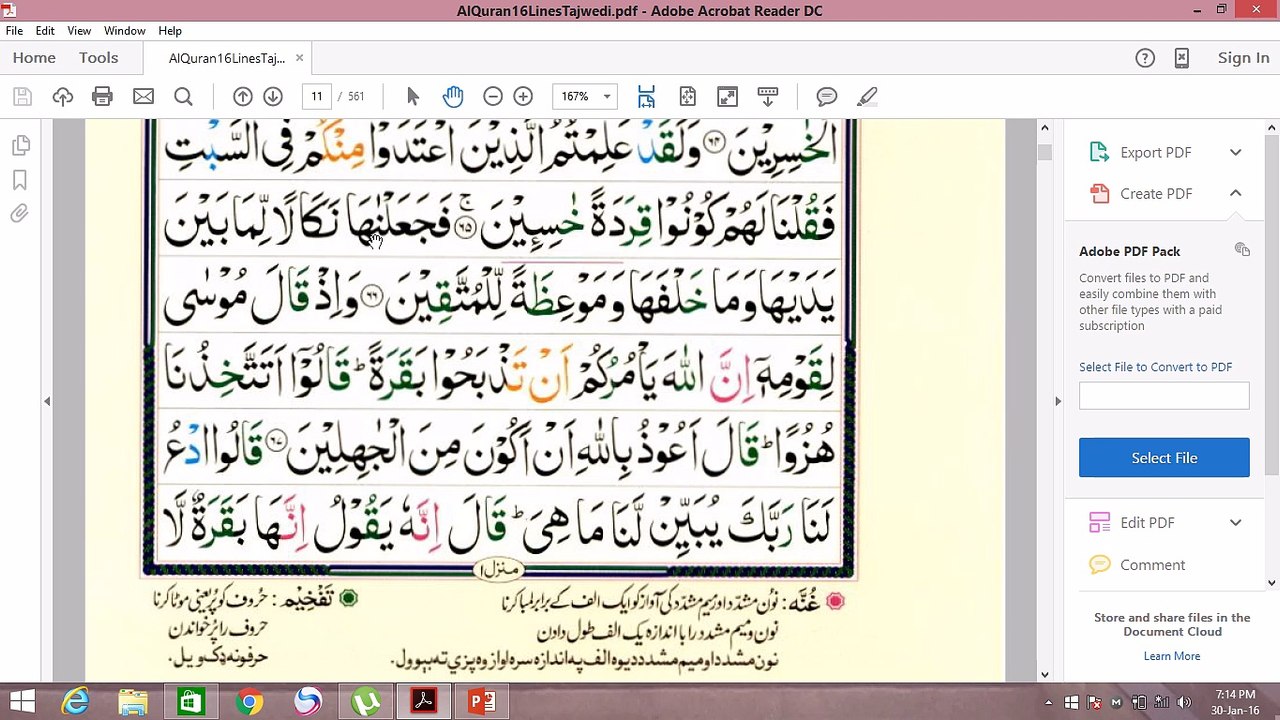Click the Select File to Convert field

point(1164,395)
